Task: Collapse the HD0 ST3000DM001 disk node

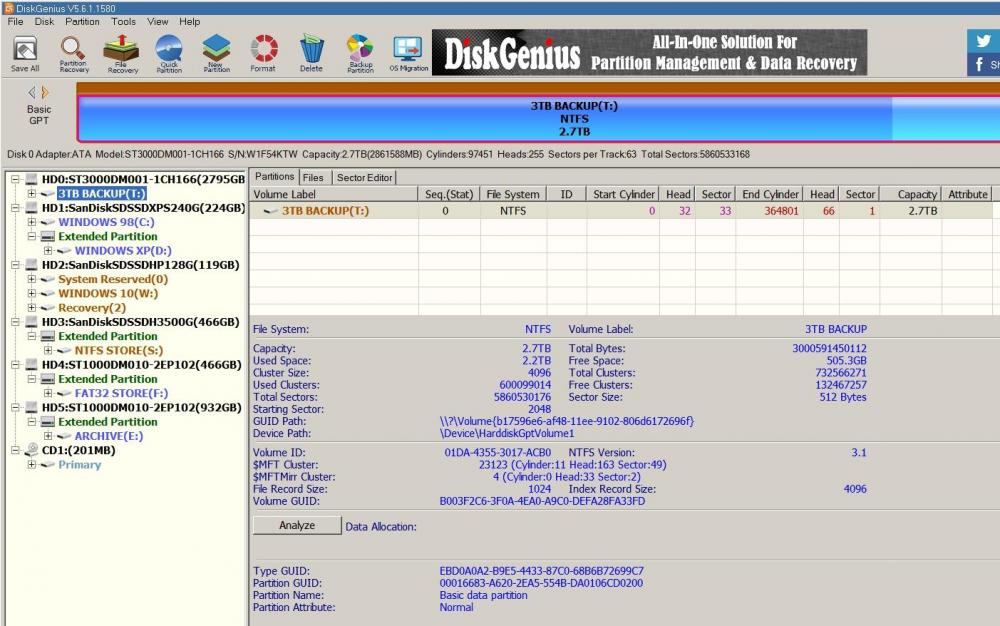Action: click(x=15, y=179)
